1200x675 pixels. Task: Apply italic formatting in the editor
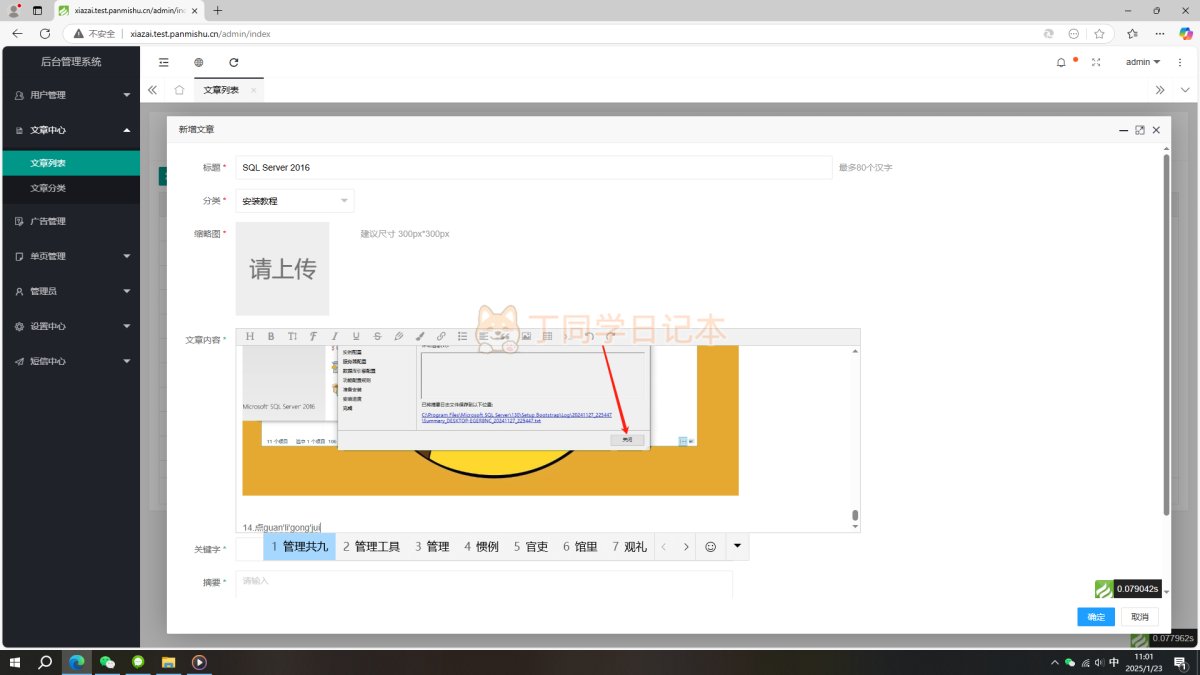coord(334,336)
